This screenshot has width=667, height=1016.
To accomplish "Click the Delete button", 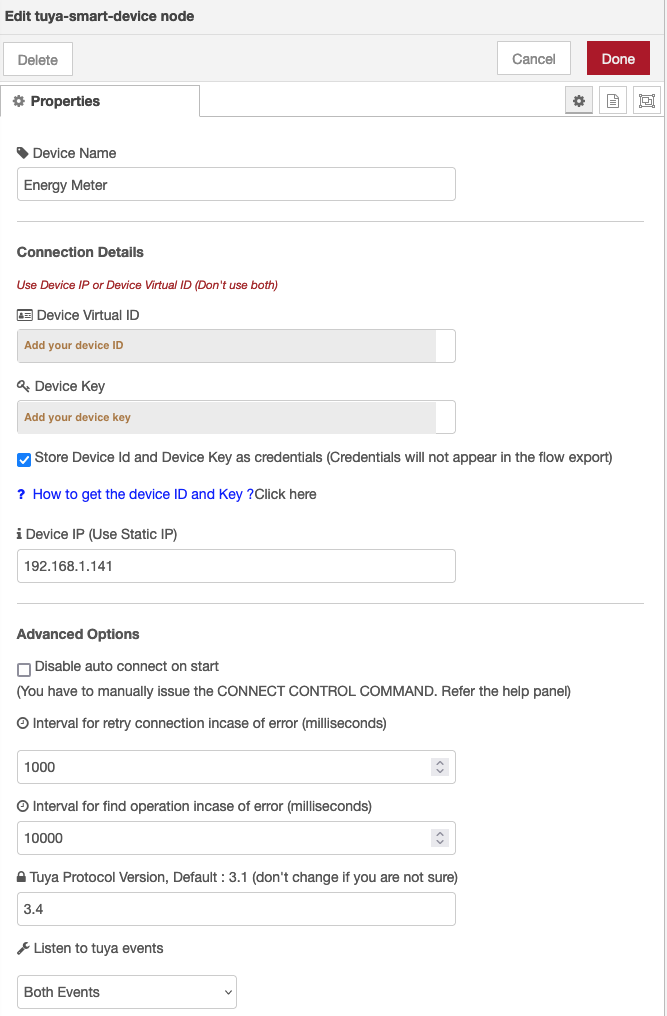I will click(38, 59).
